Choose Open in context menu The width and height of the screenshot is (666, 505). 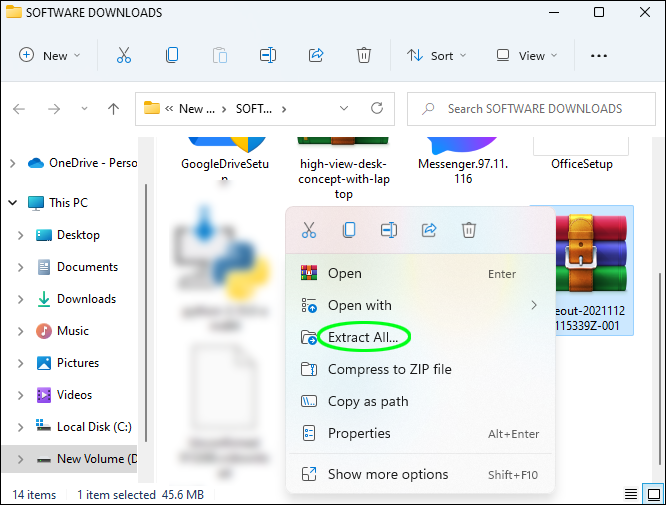[420, 274]
